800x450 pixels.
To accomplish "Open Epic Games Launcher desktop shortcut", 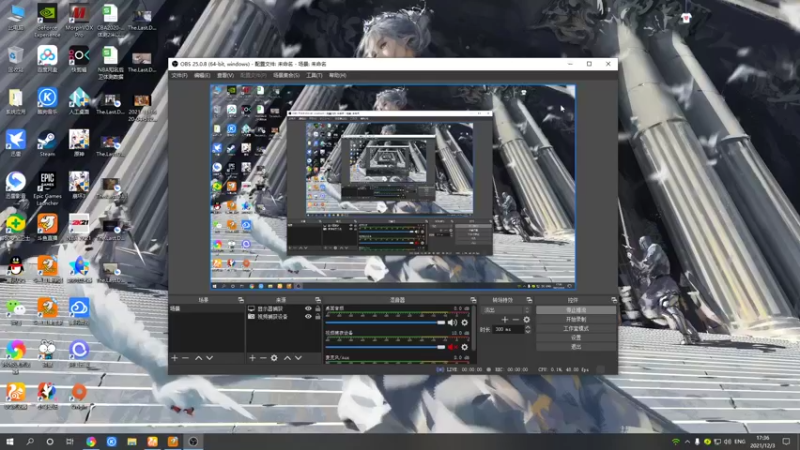I will [47, 188].
